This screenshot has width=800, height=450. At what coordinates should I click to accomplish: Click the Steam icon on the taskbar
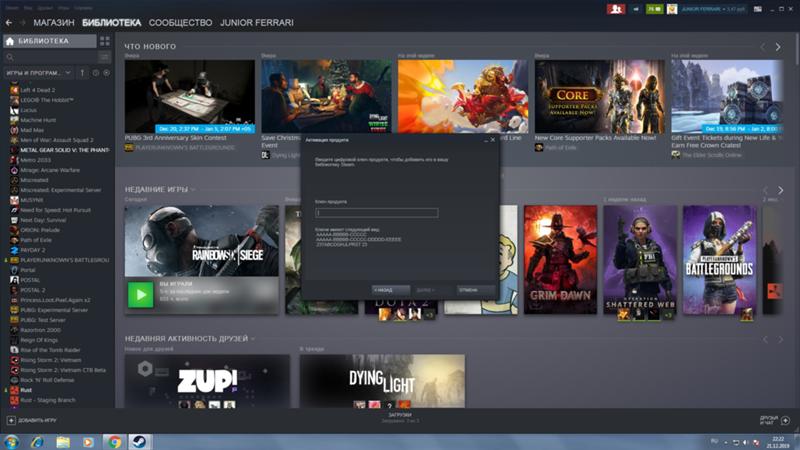(139, 442)
